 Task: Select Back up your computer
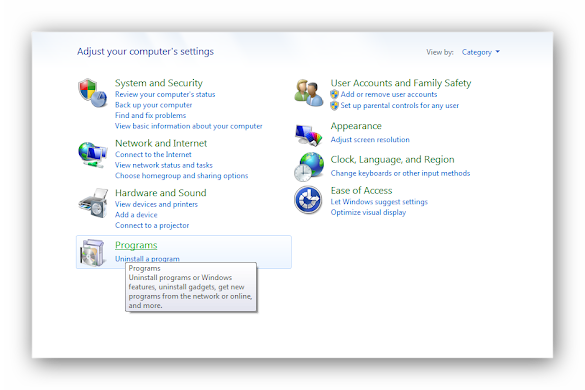pos(153,105)
